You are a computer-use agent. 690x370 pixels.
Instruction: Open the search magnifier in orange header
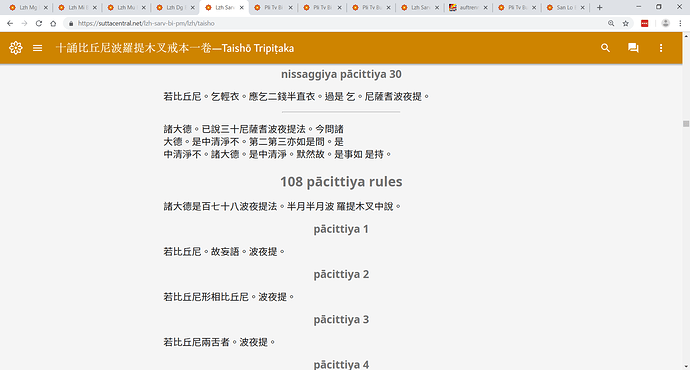(x=606, y=48)
